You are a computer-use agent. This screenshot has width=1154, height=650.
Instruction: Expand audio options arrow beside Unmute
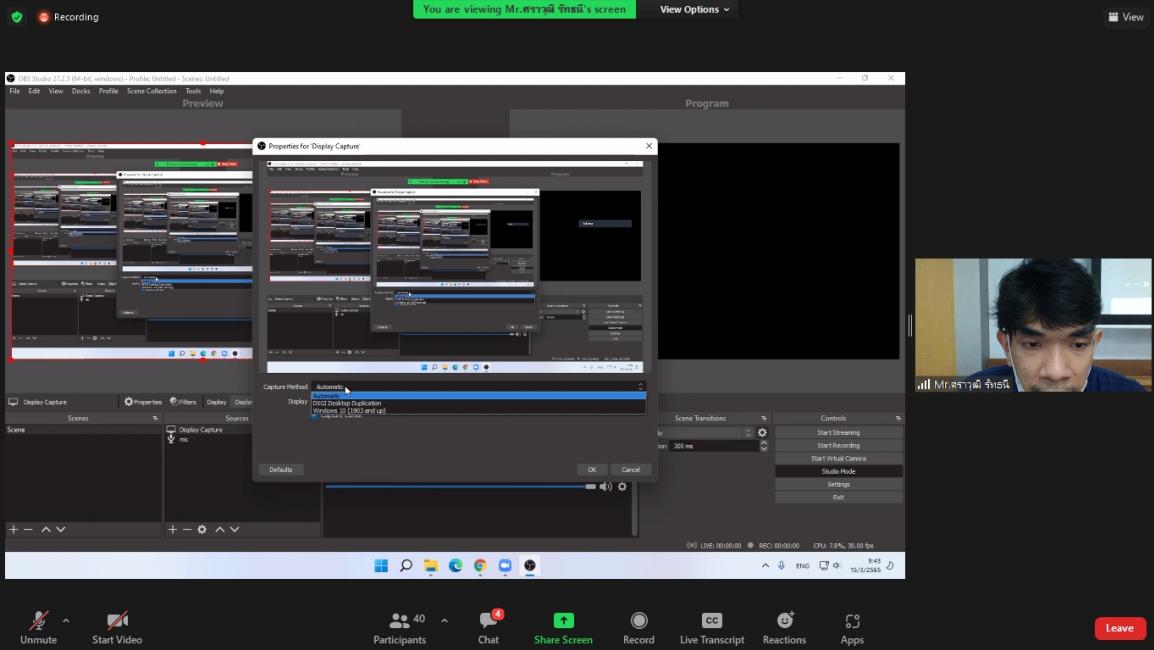pos(66,621)
